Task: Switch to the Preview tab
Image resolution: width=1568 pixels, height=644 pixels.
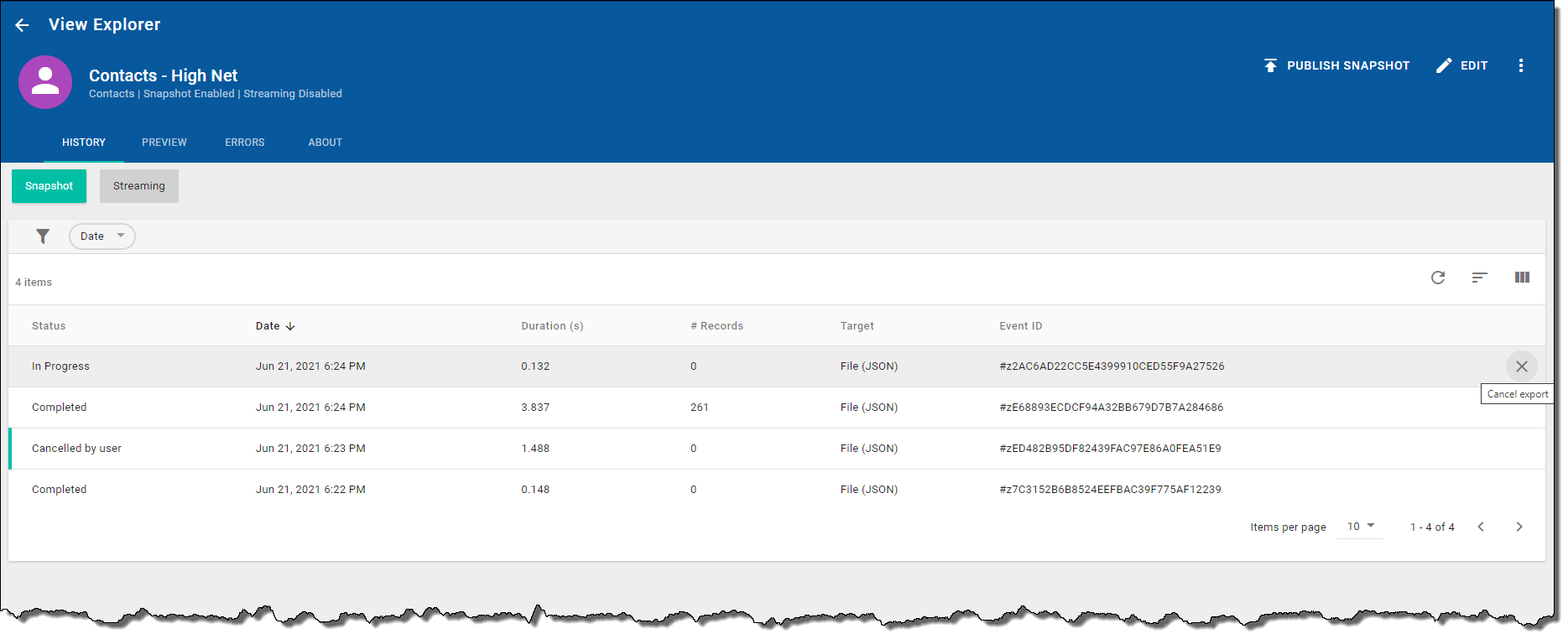Action: pos(164,143)
